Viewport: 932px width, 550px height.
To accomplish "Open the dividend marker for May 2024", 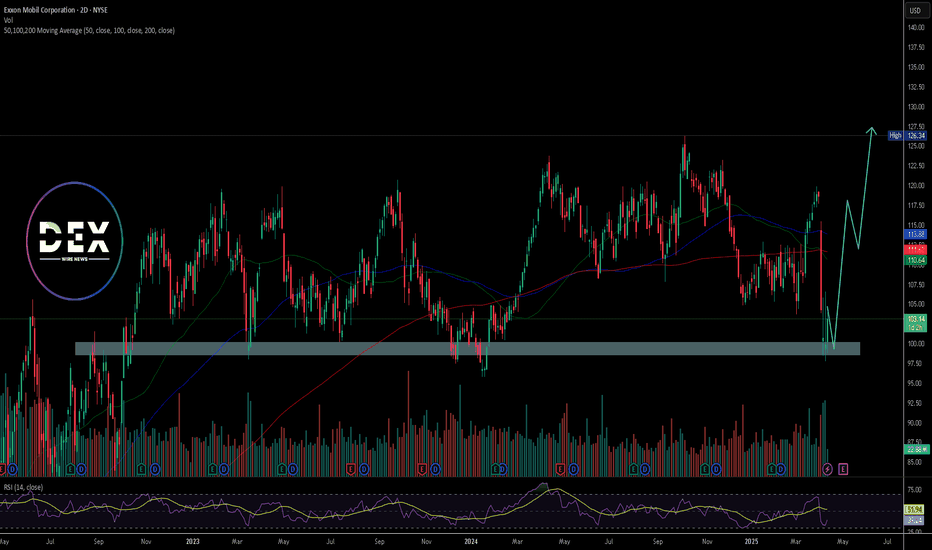I will point(574,469).
